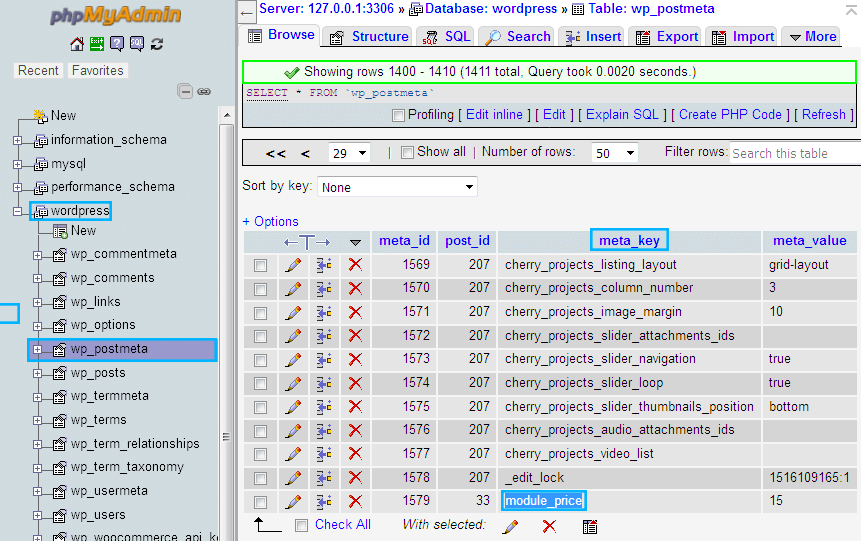Click the Filter rows search field

795,153
